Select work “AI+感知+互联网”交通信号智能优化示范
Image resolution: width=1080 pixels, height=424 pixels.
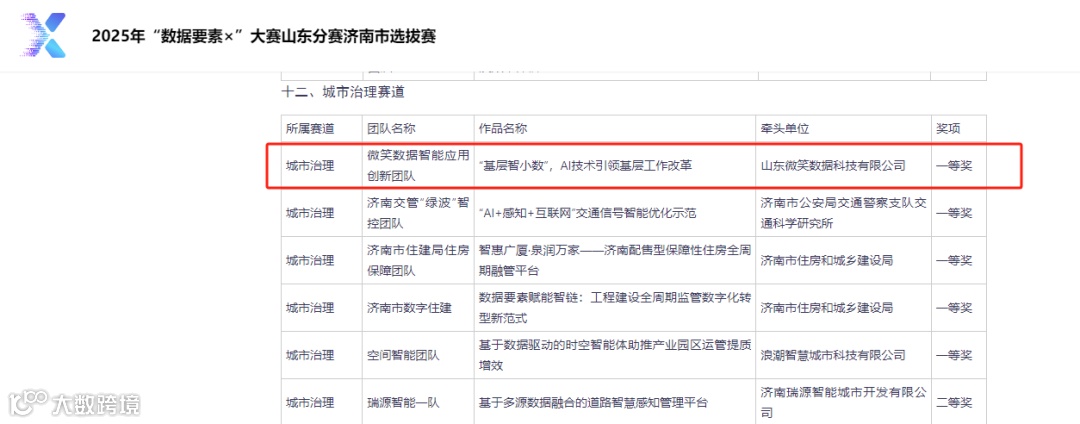pyautogui.click(x=588, y=213)
